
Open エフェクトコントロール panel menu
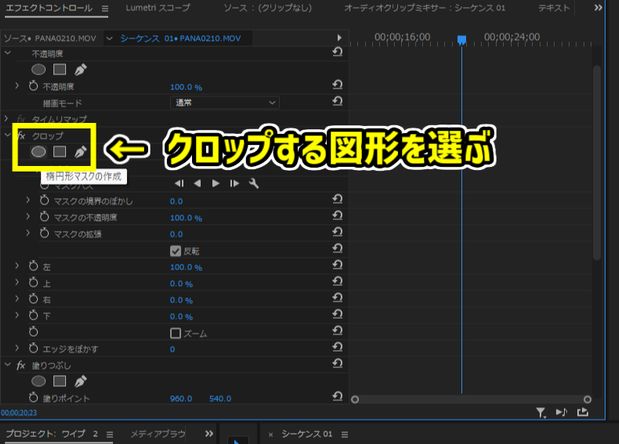tap(105, 9)
